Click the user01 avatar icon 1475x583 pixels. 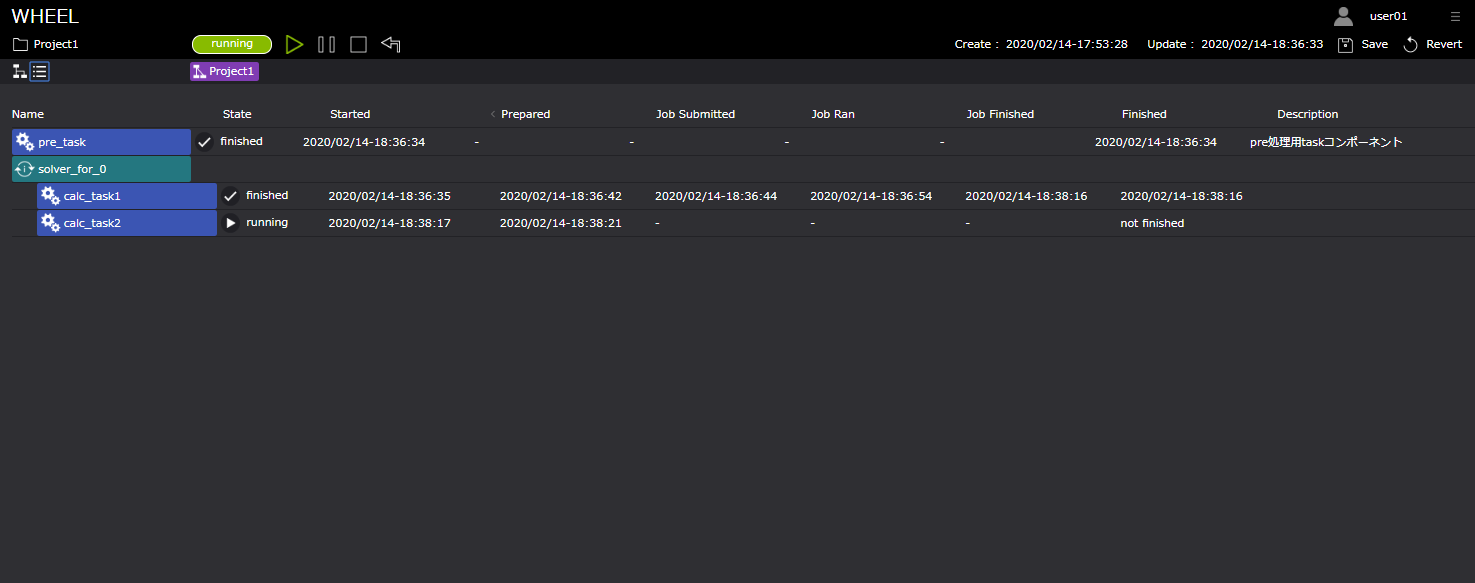point(1343,16)
